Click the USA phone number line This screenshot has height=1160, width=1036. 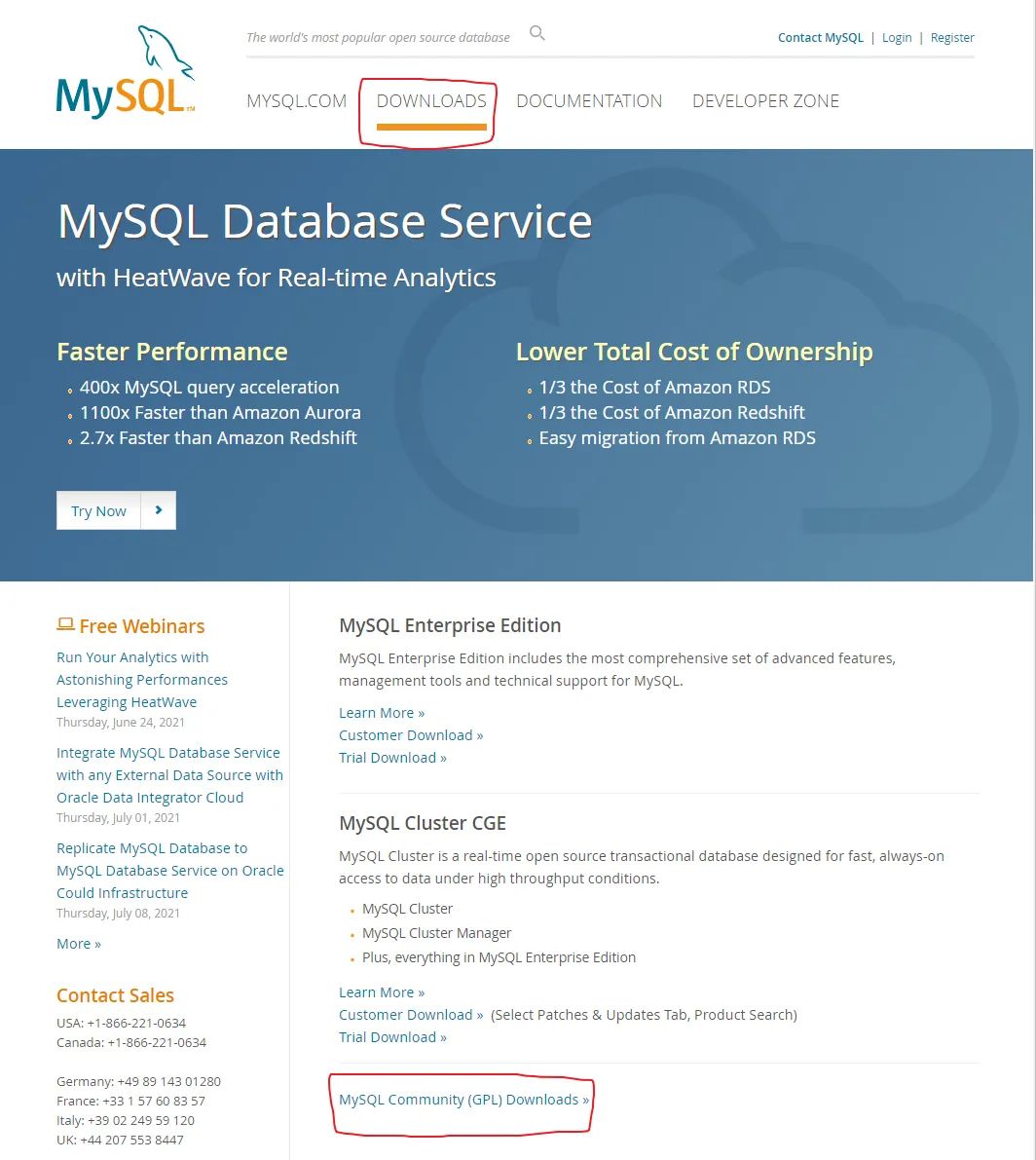[x=122, y=1023]
